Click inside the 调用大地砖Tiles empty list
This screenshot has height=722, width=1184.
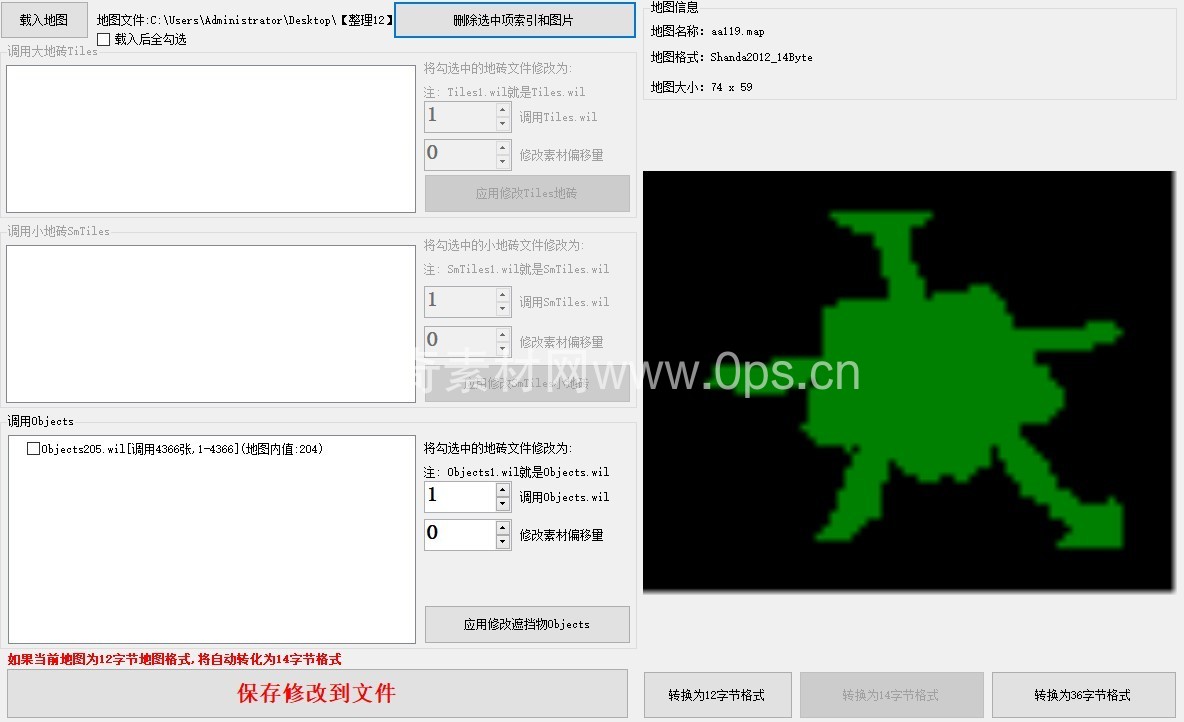click(x=211, y=139)
